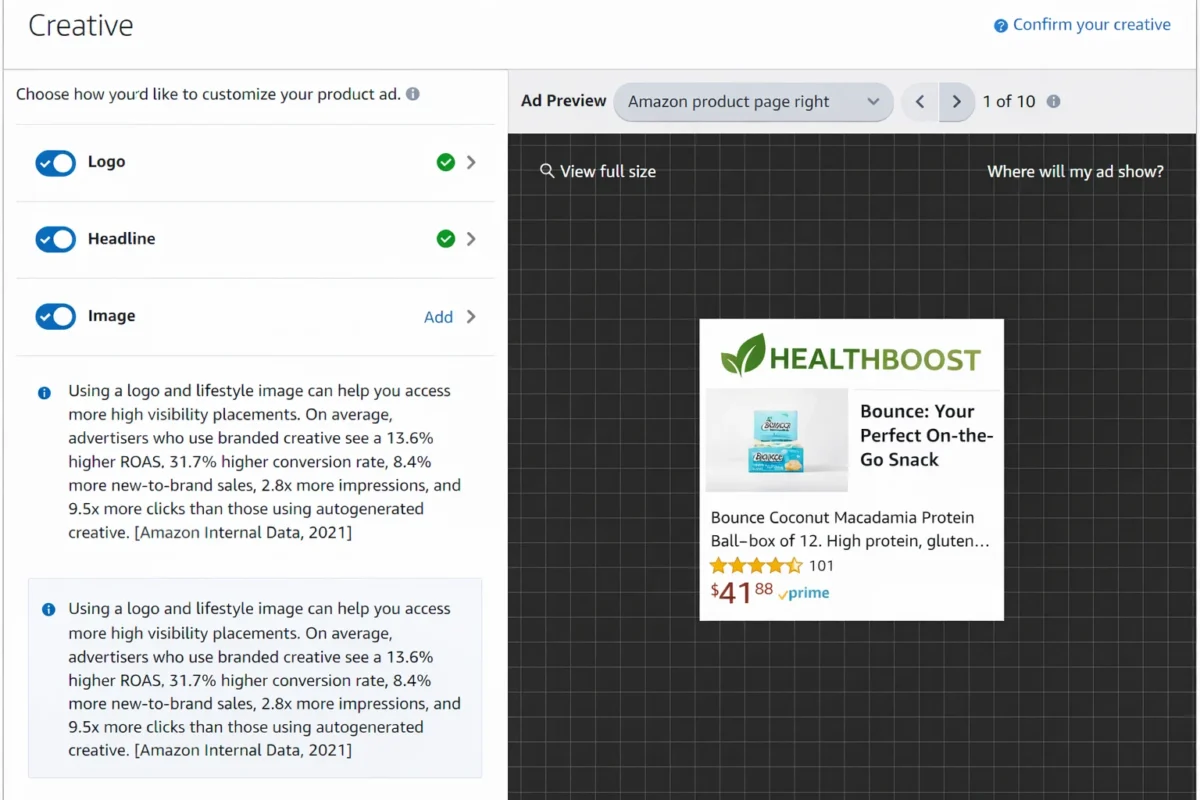Screen dimensions: 1200x800
Task: Go to the previous ad preview
Action: 920,102
